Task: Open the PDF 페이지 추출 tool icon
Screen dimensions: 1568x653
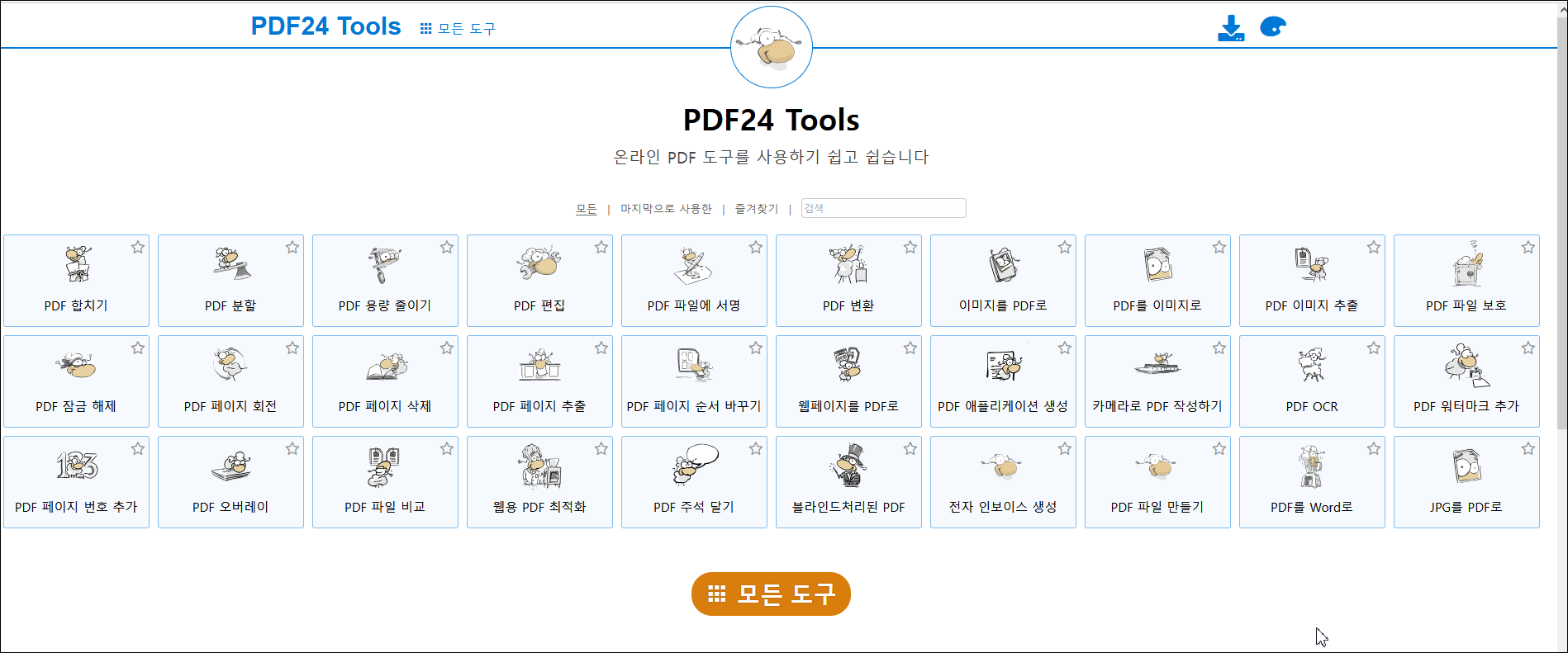Action: [539, 365]
